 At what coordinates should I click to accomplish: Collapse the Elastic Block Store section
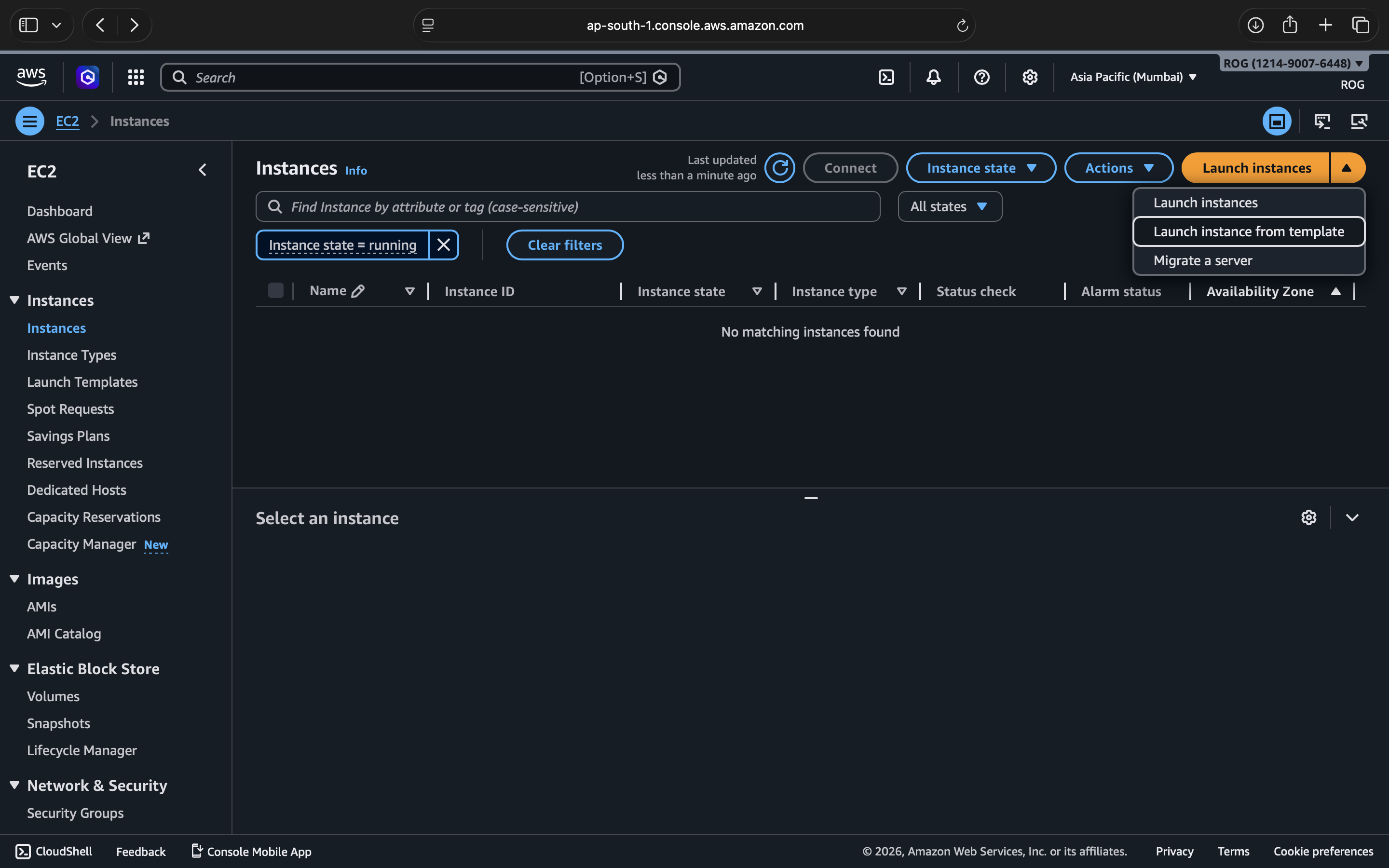pos(15,668)
